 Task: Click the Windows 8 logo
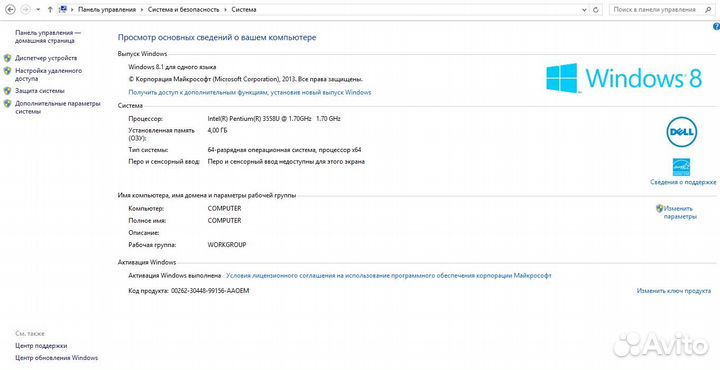click(624, 78)
